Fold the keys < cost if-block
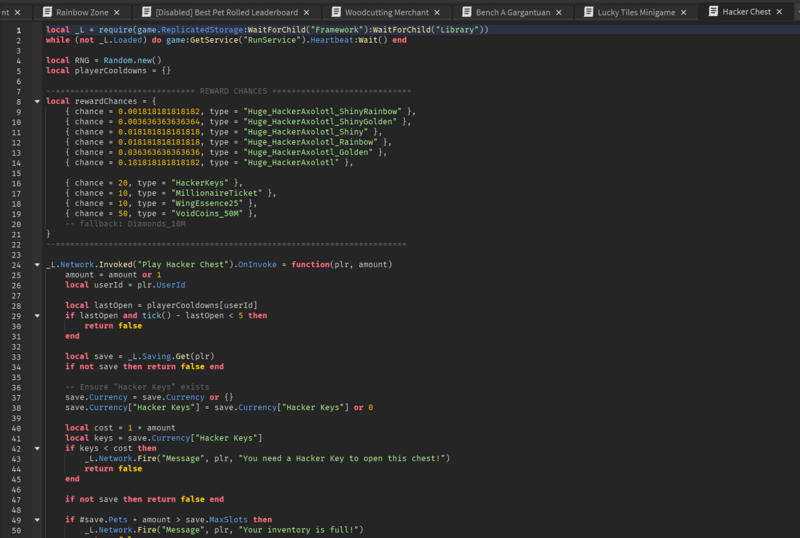The height and width of the screenshot is (538, 800). point(37,448)
